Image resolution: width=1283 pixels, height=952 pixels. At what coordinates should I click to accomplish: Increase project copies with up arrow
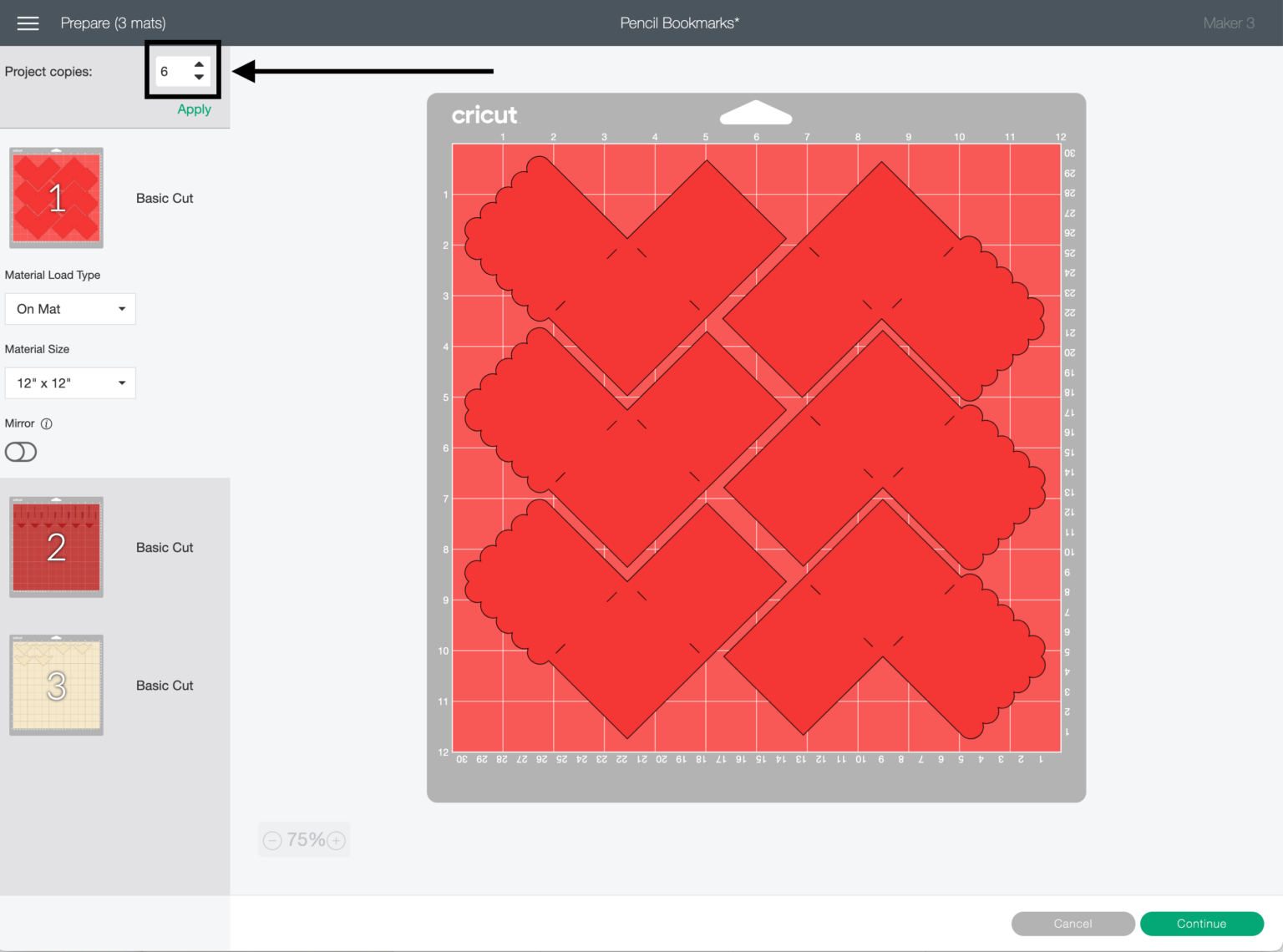point(199,64)
